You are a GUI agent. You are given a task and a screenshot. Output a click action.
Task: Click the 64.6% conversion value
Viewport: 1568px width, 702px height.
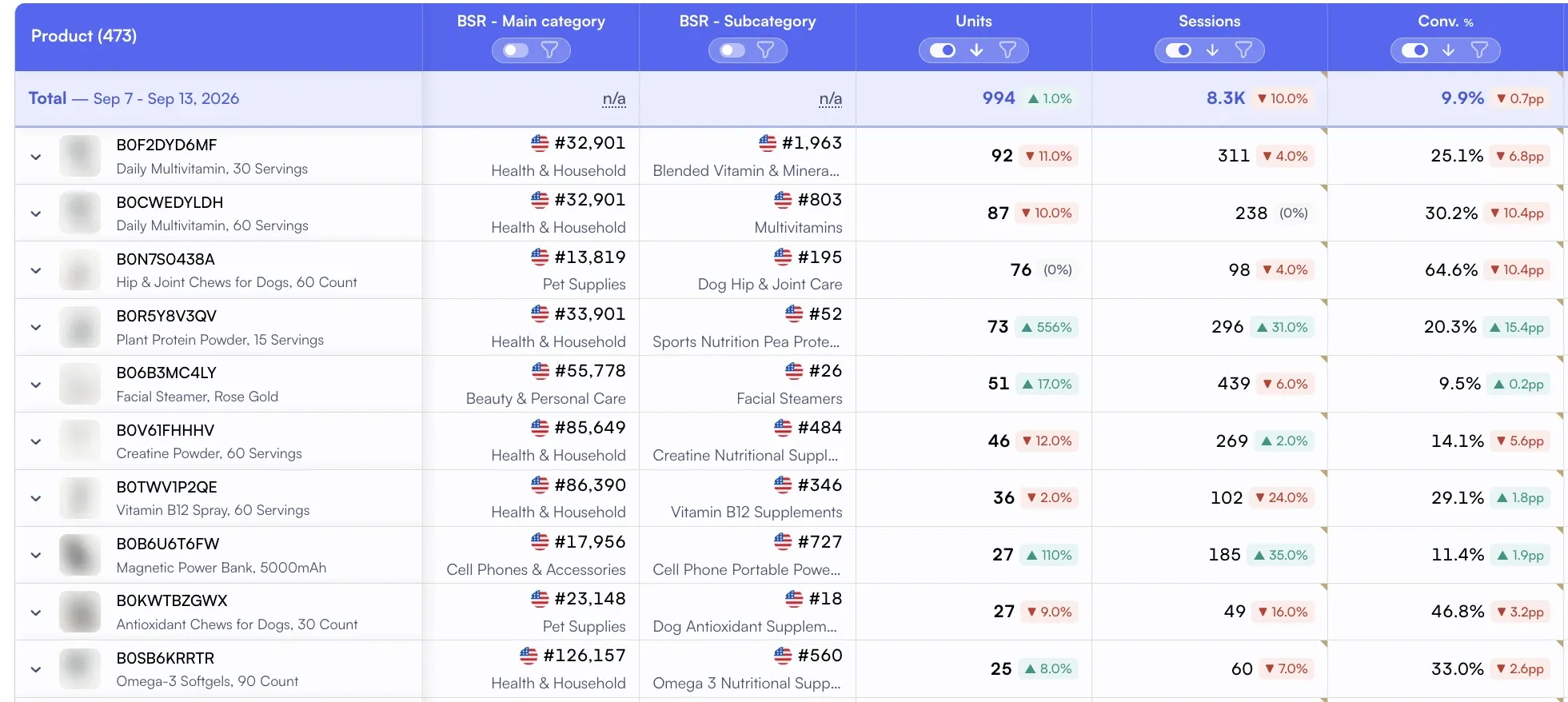pyautogui.click(x=1451, y=270)
